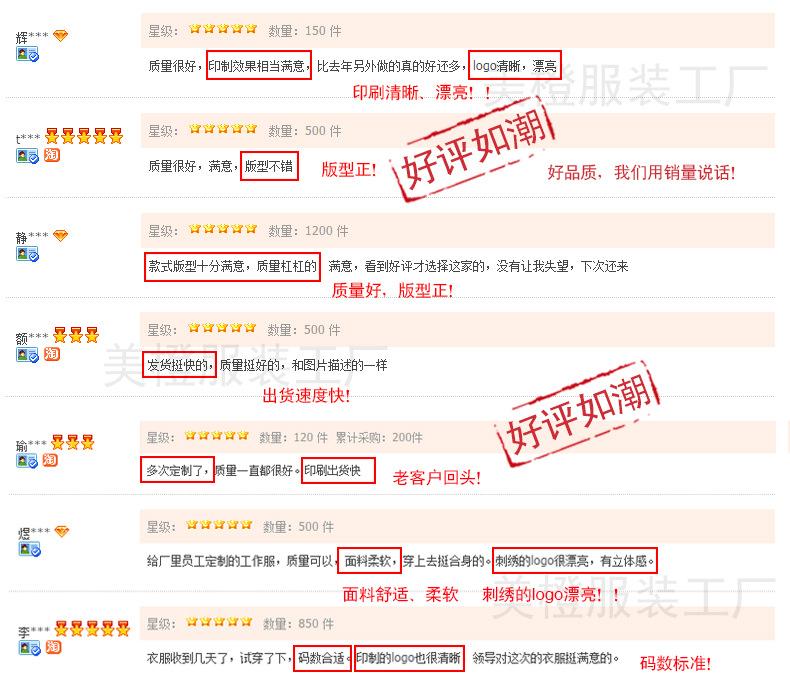Click the username 瑜***
790x685 pixels.
pos(31,445)
